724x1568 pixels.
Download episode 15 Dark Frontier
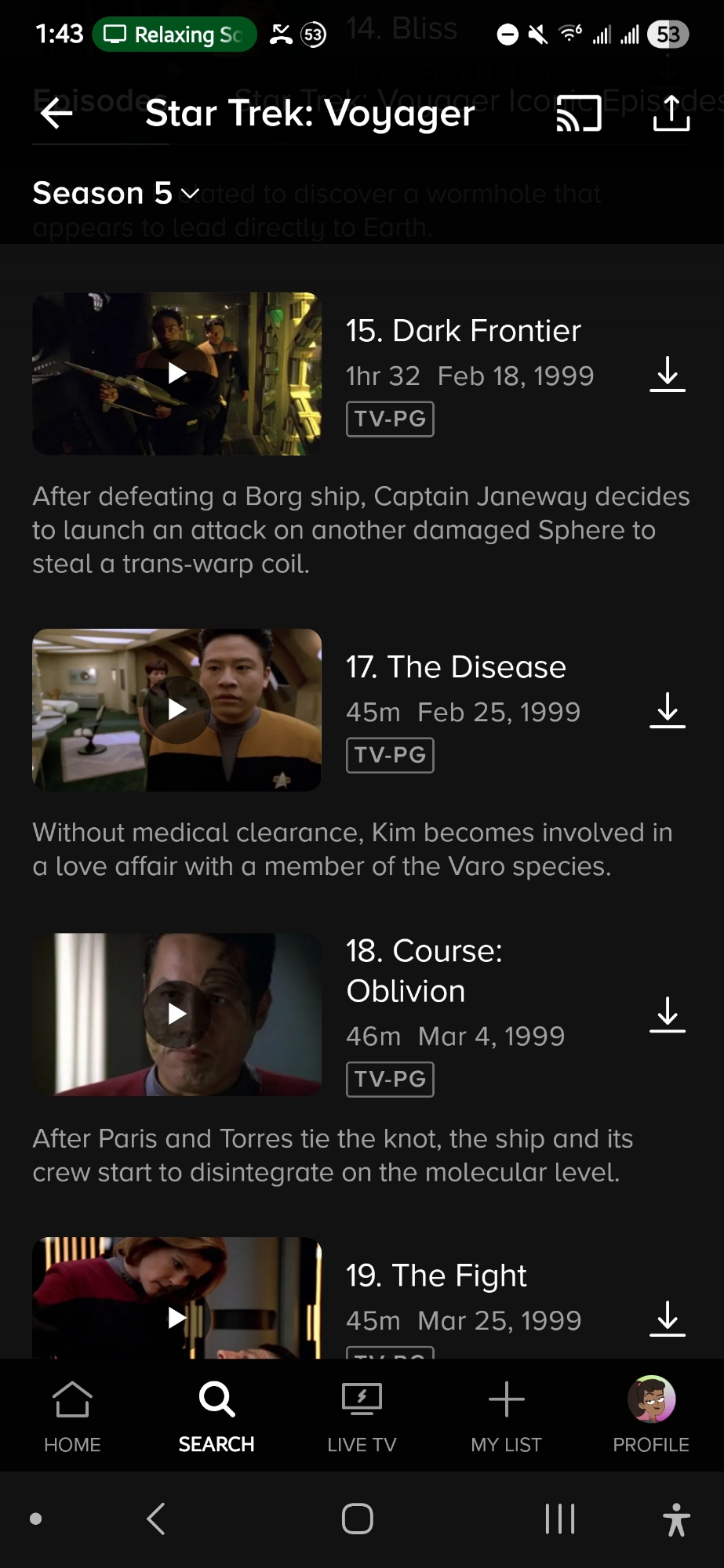point(668,375)
